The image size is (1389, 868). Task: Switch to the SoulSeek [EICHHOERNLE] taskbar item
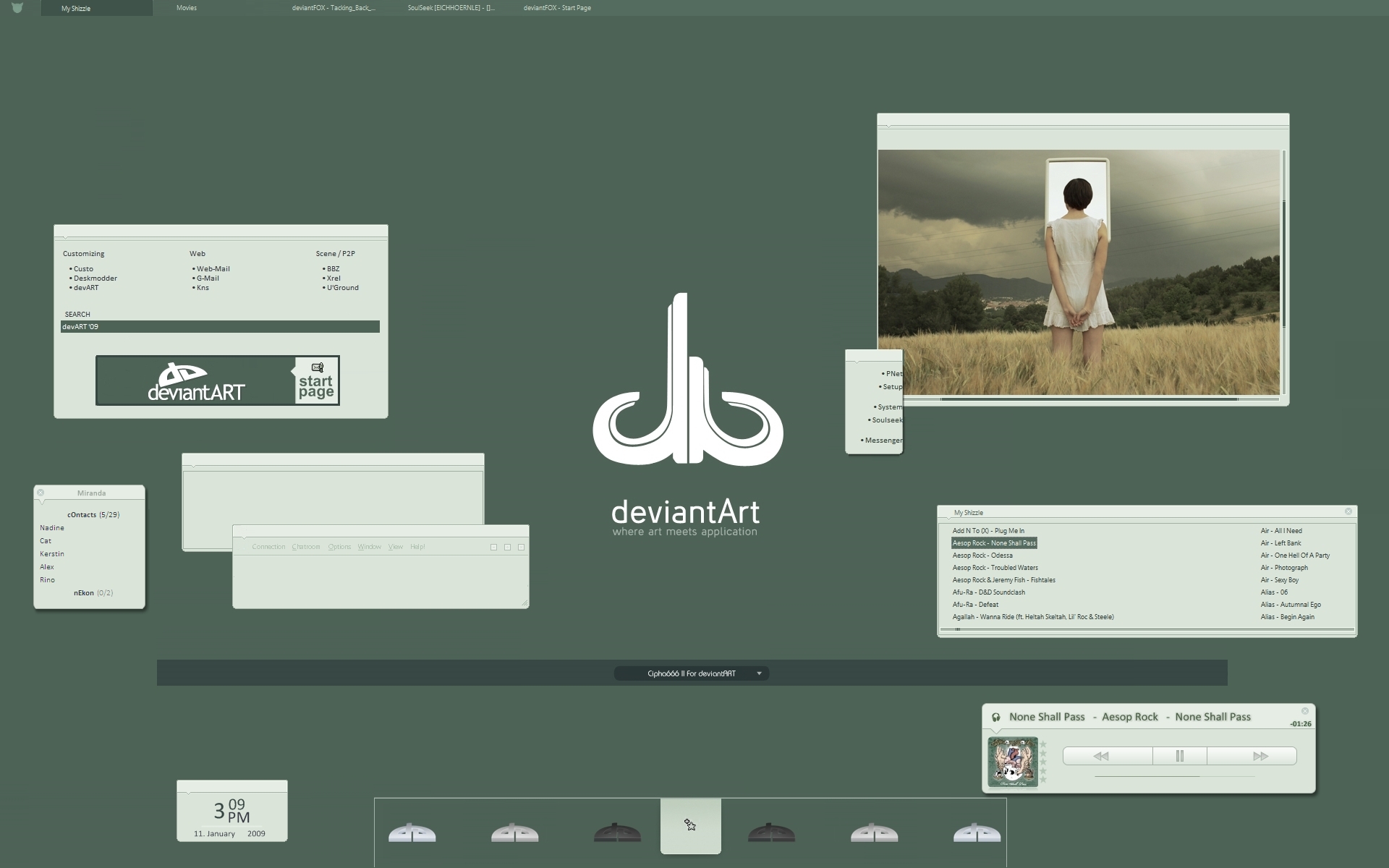pos(451,8)
